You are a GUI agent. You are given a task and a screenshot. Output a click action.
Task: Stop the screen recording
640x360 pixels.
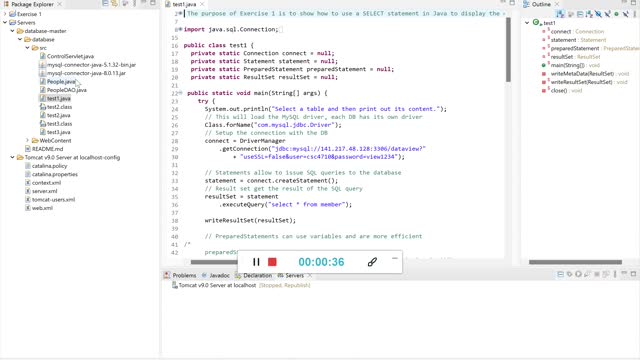(x=272, y=262)
